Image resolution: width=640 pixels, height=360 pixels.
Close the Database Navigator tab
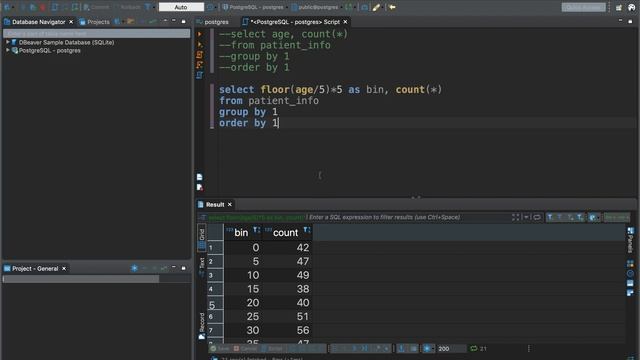71,22
